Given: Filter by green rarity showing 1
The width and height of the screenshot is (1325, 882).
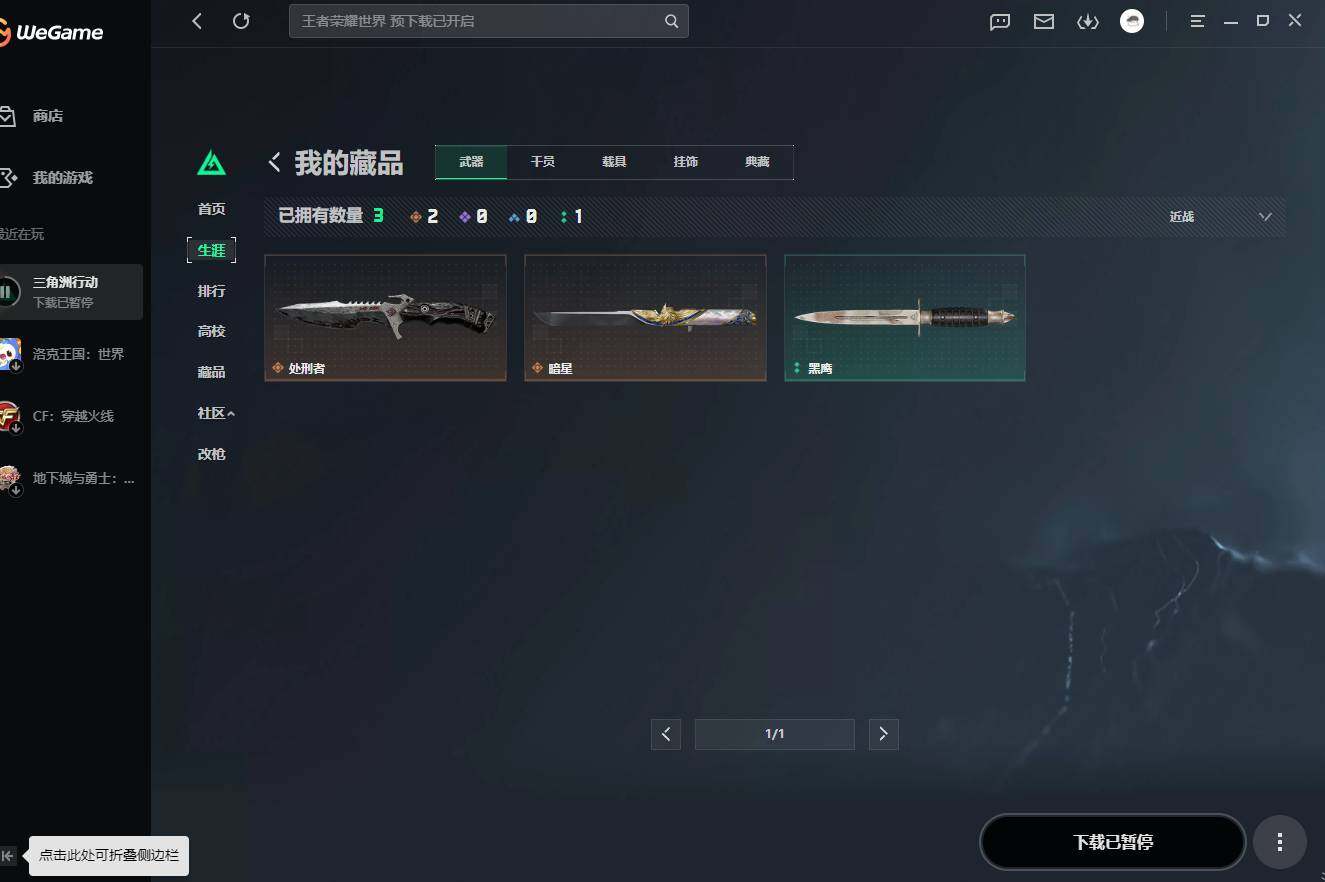Looking at the screenshot, I should (571, 216).
